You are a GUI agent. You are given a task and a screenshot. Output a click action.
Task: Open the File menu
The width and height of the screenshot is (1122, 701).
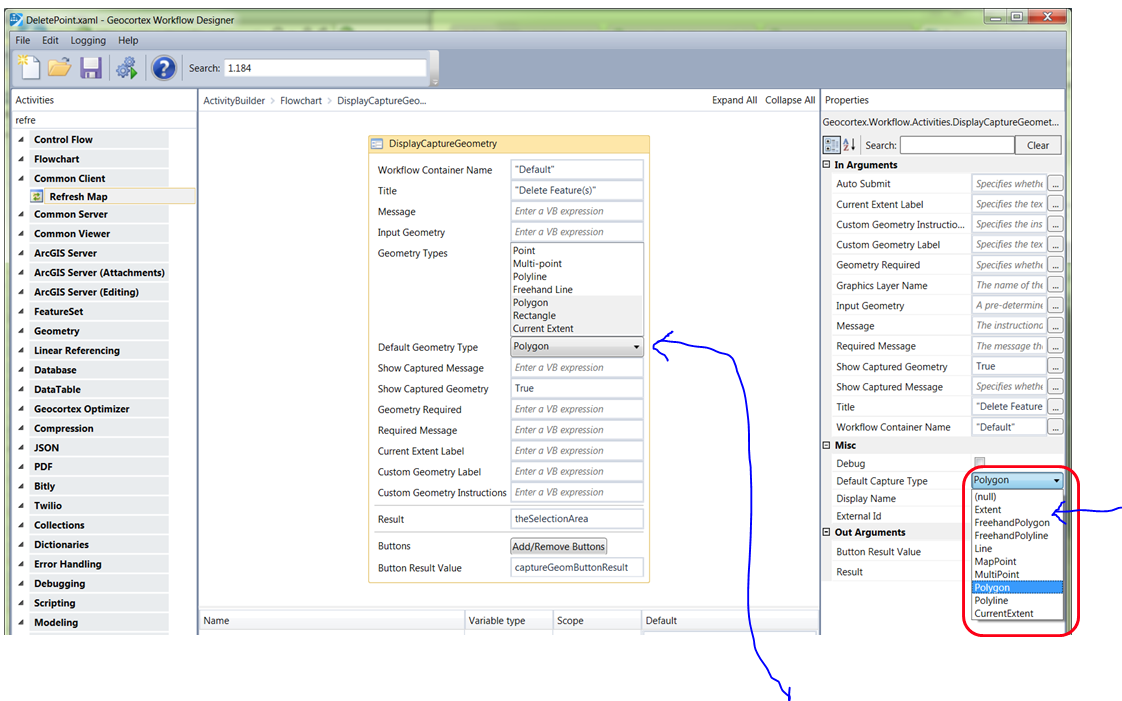click(x=23, y=40)
